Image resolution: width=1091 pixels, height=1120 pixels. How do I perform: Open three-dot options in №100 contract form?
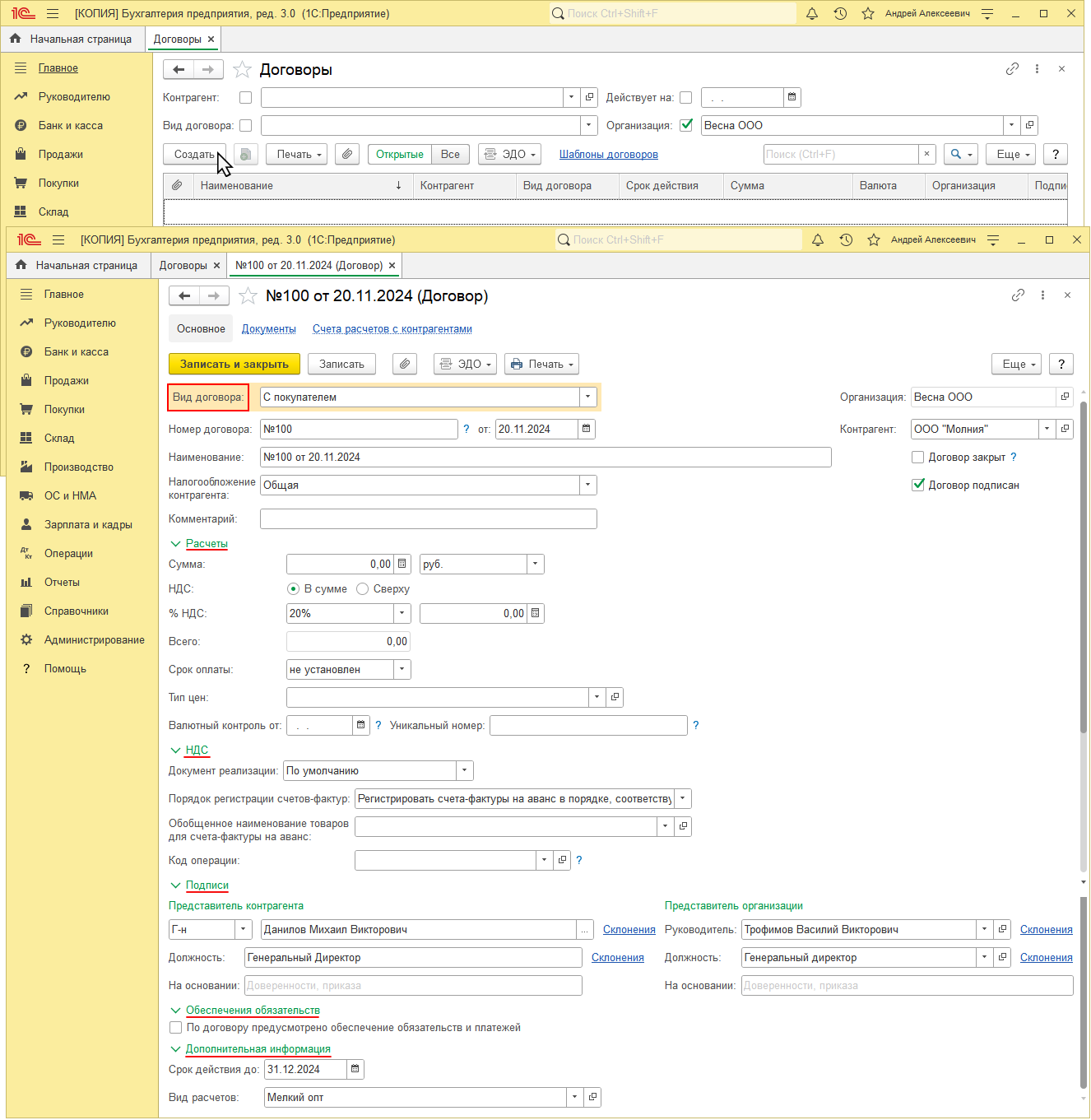tap(1042, 295)
